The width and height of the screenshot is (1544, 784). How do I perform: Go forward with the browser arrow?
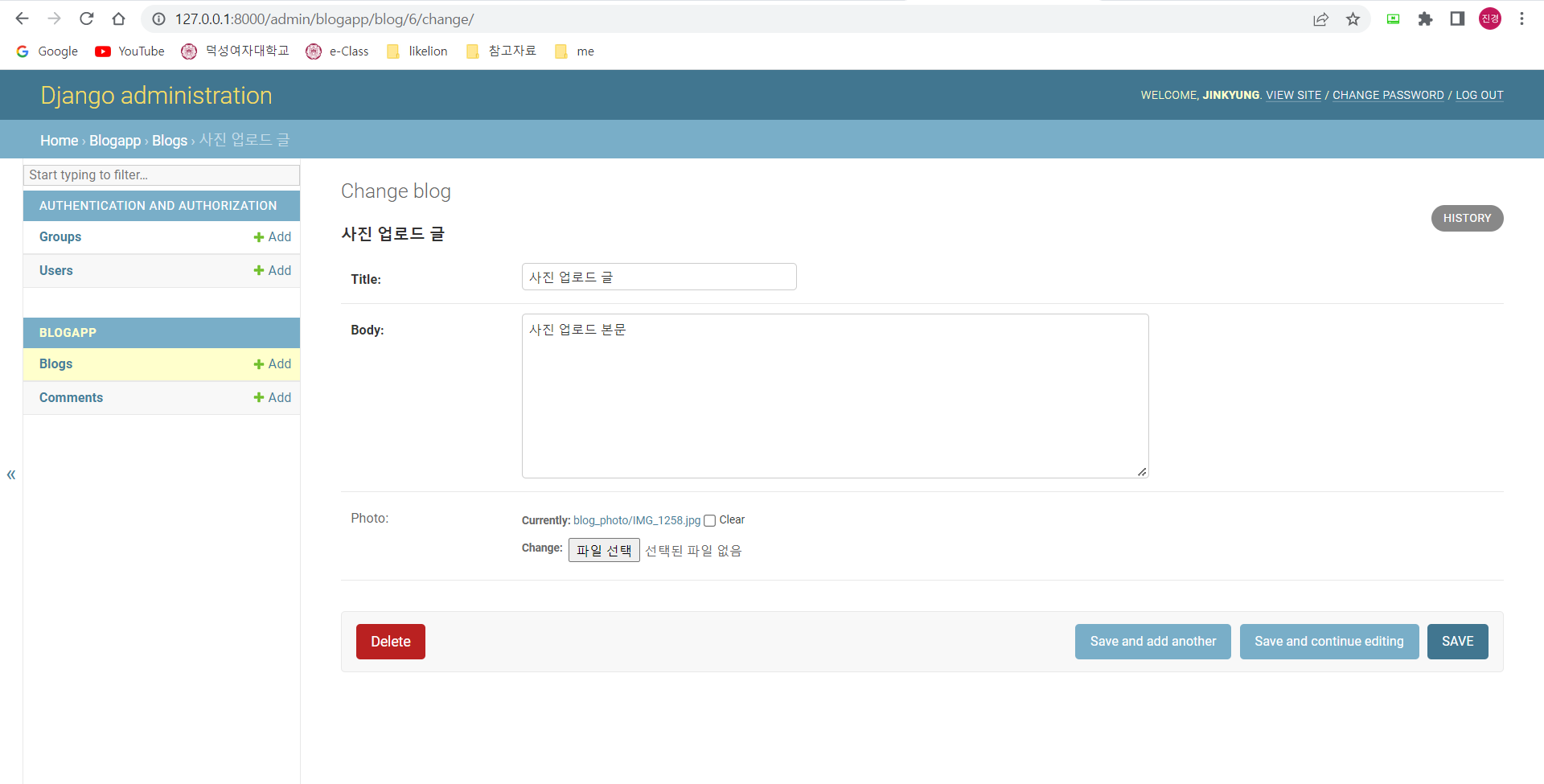(x=55, y=18)
